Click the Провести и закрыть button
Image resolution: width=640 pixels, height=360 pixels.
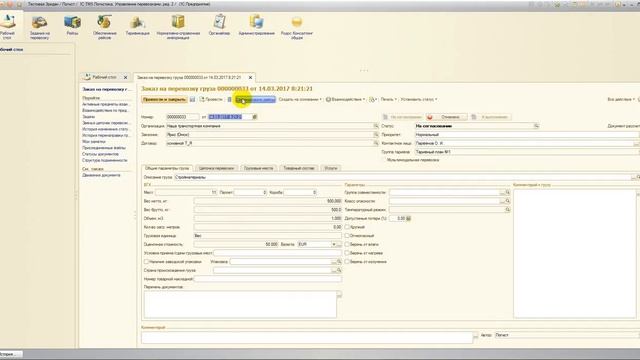[164, 99]
